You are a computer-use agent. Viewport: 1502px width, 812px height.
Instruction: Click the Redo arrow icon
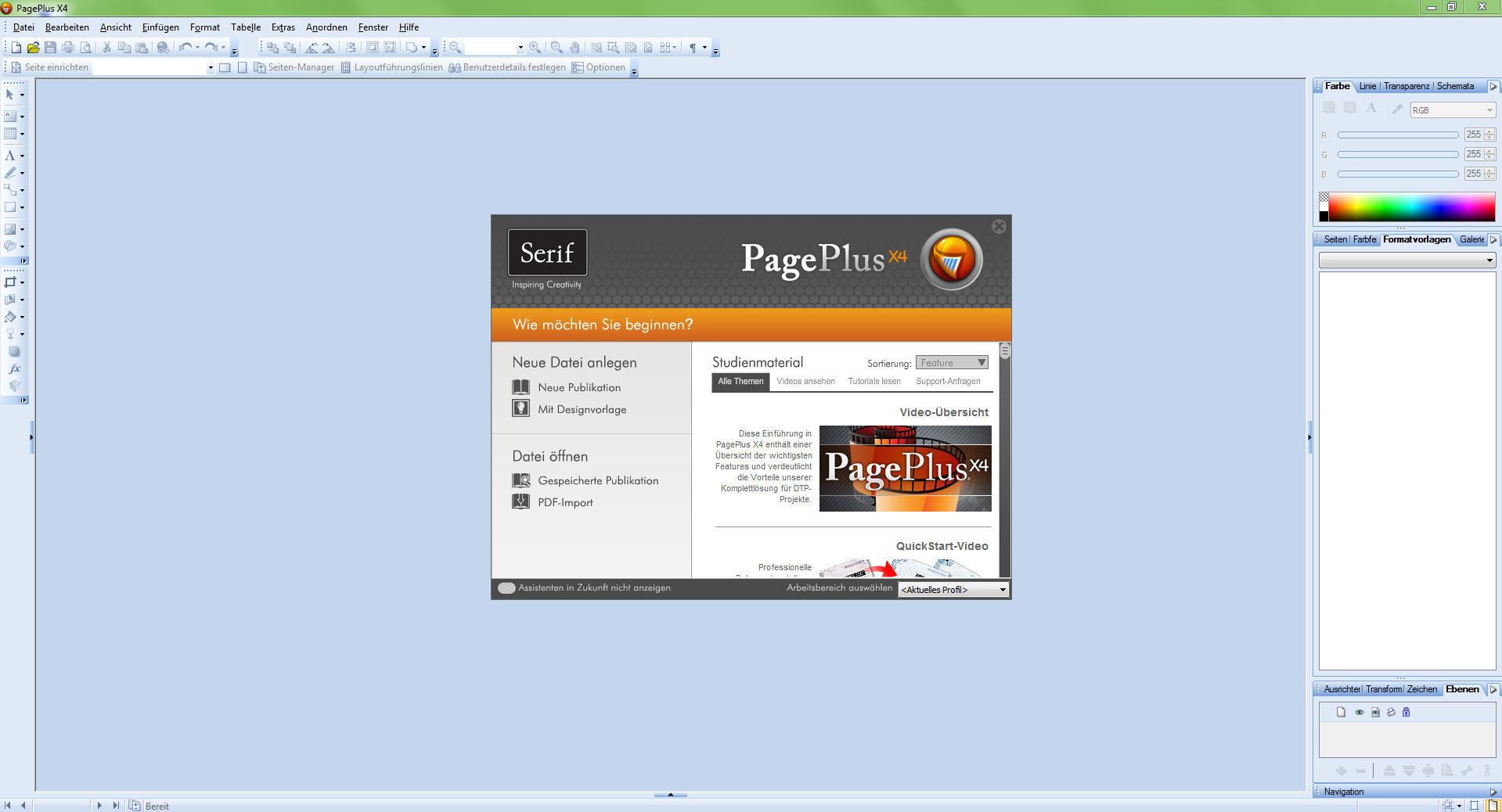(211, 48)
